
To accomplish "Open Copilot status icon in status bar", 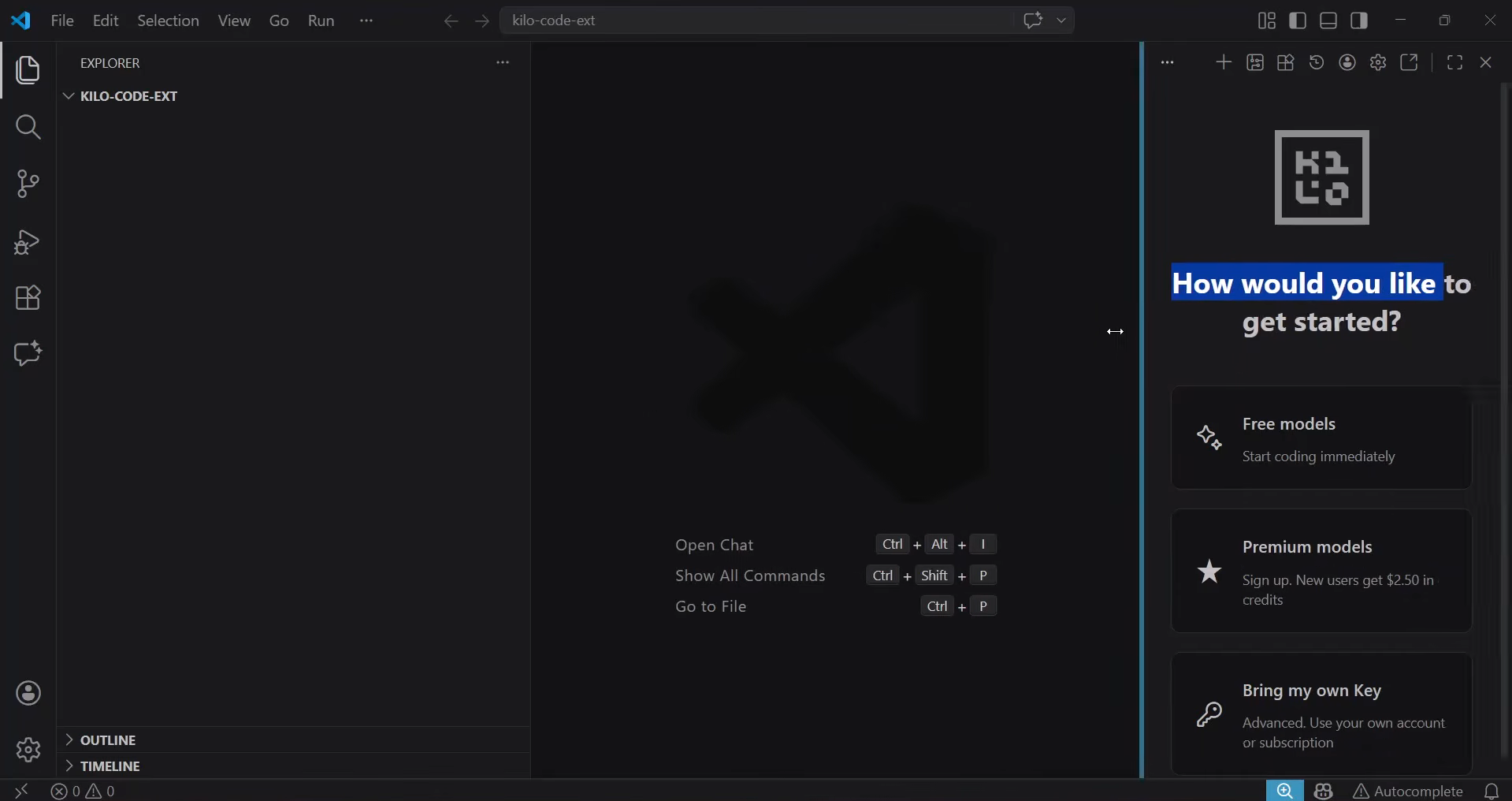I will [1324, 791].
